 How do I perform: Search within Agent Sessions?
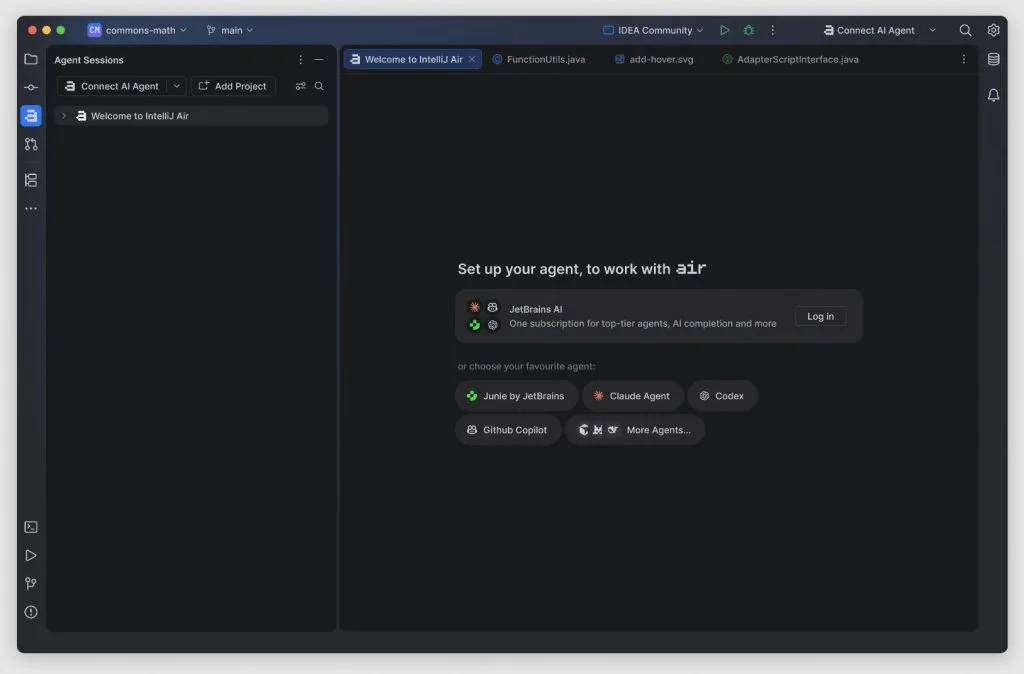click(319, 86)
